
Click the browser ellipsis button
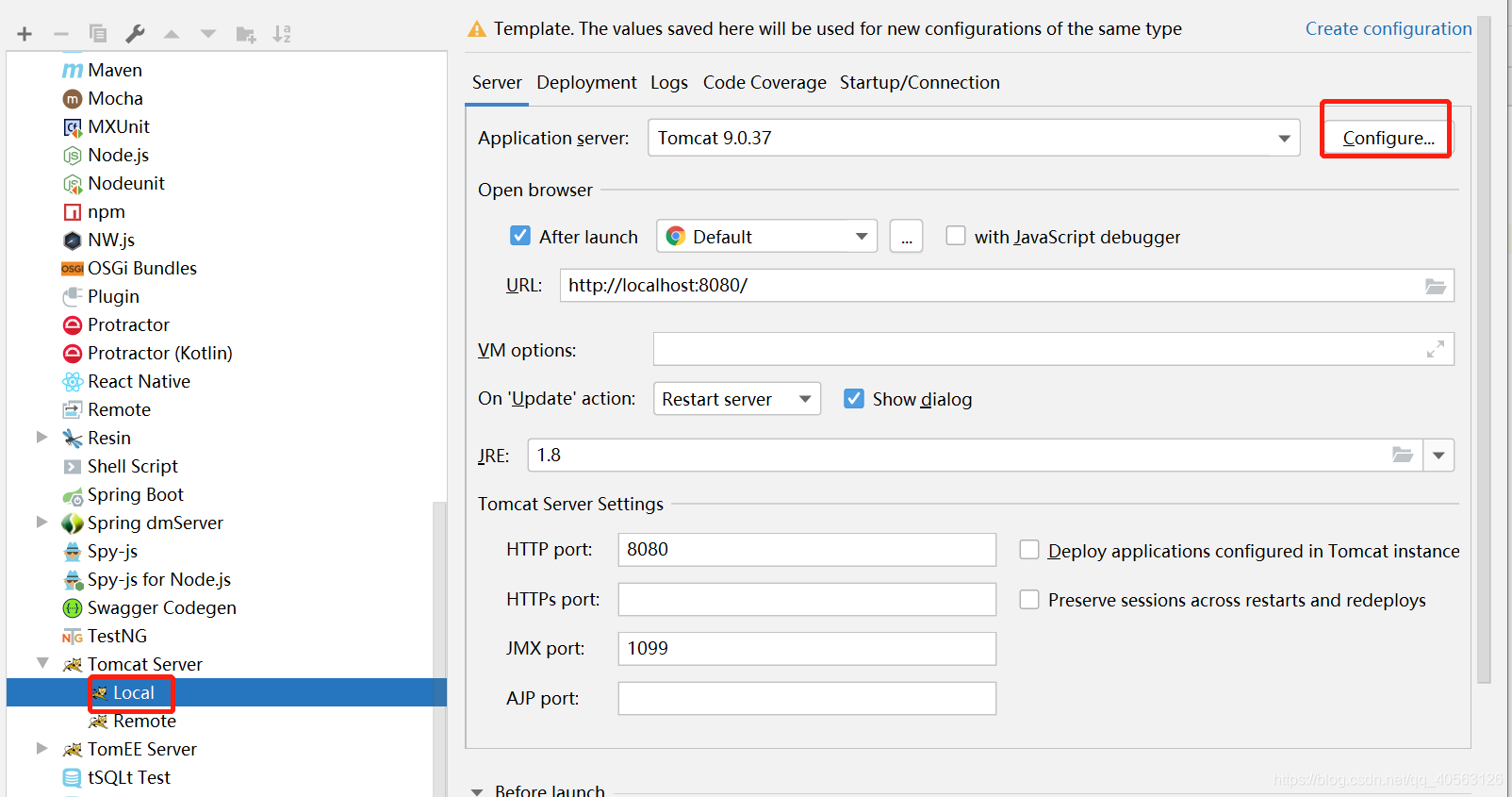coord(906,236)
